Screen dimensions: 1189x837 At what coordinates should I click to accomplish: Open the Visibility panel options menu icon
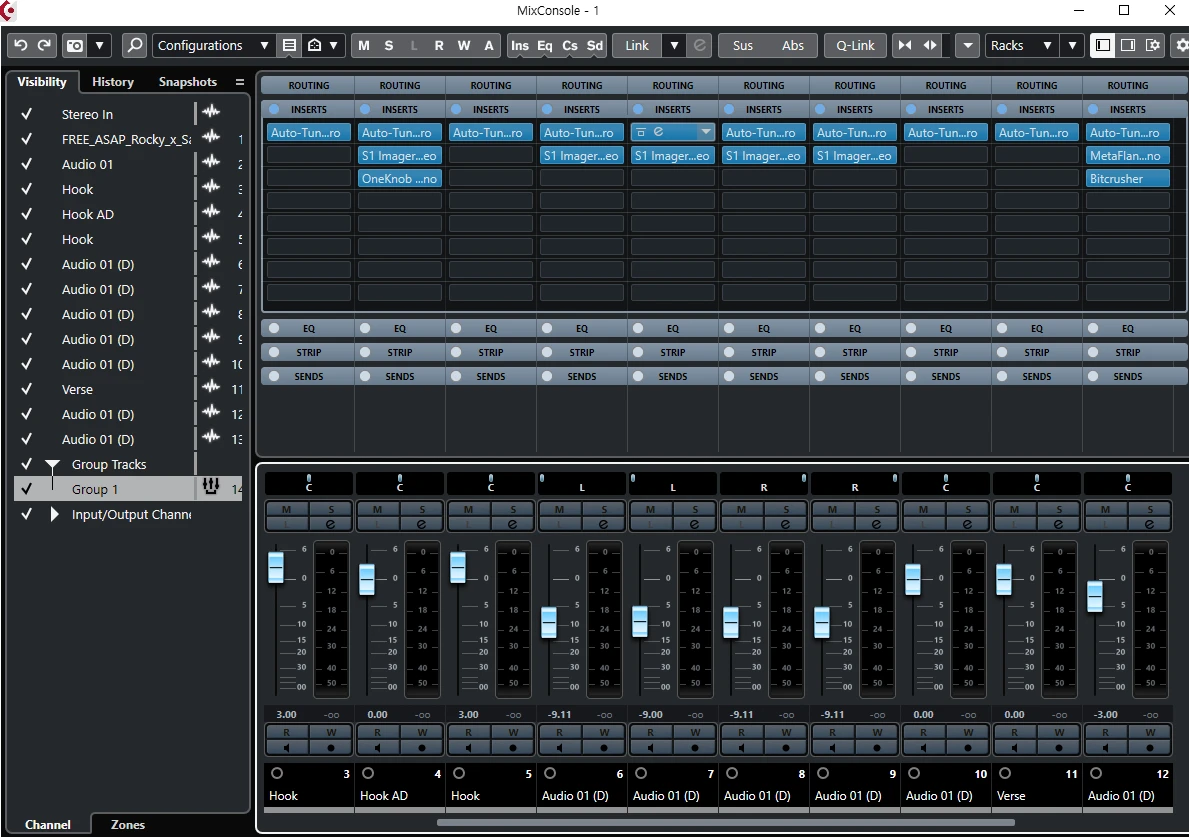240,82
